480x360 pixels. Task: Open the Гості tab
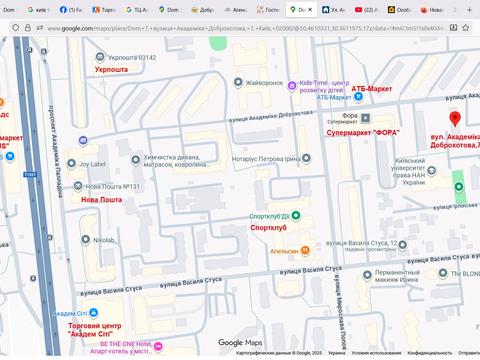268,10
